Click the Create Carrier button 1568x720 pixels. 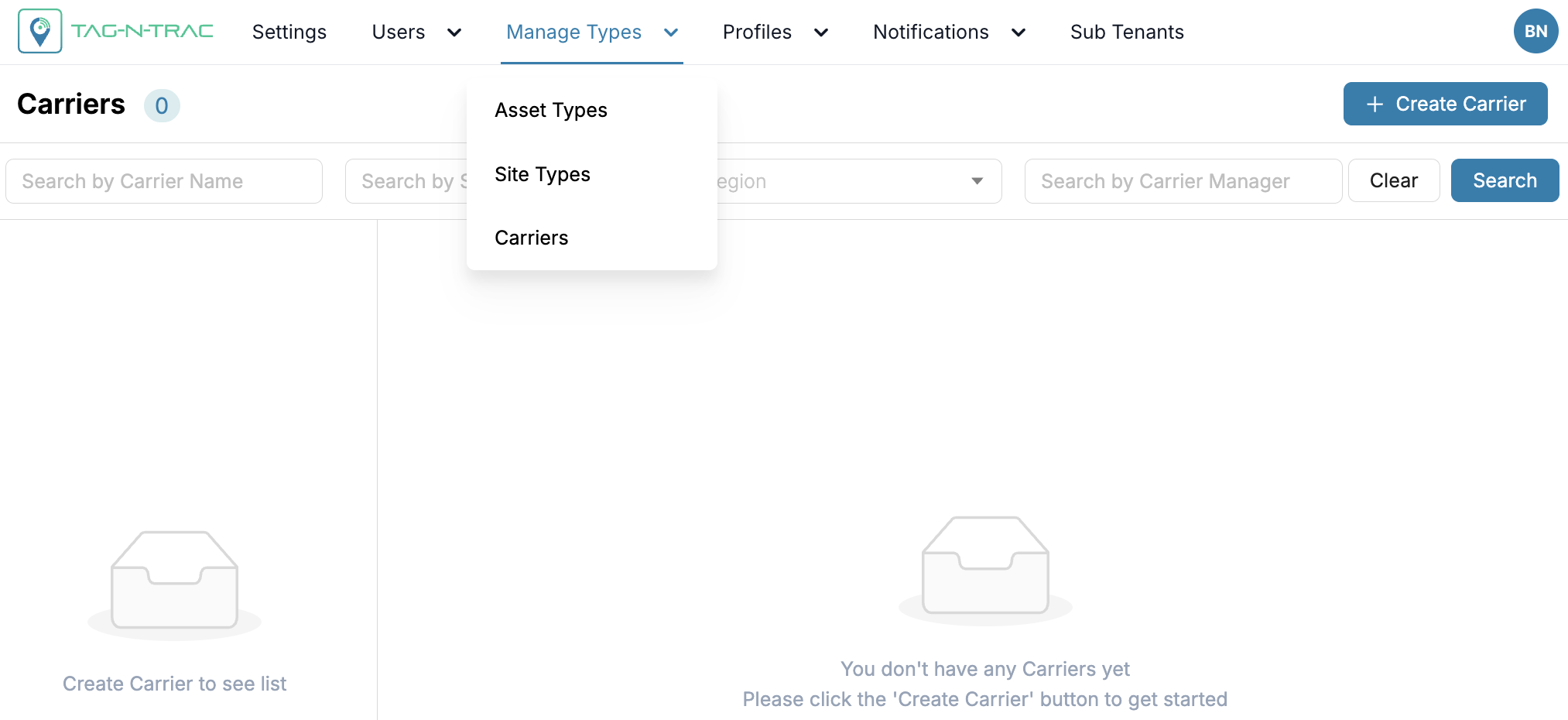[1445, 104]
